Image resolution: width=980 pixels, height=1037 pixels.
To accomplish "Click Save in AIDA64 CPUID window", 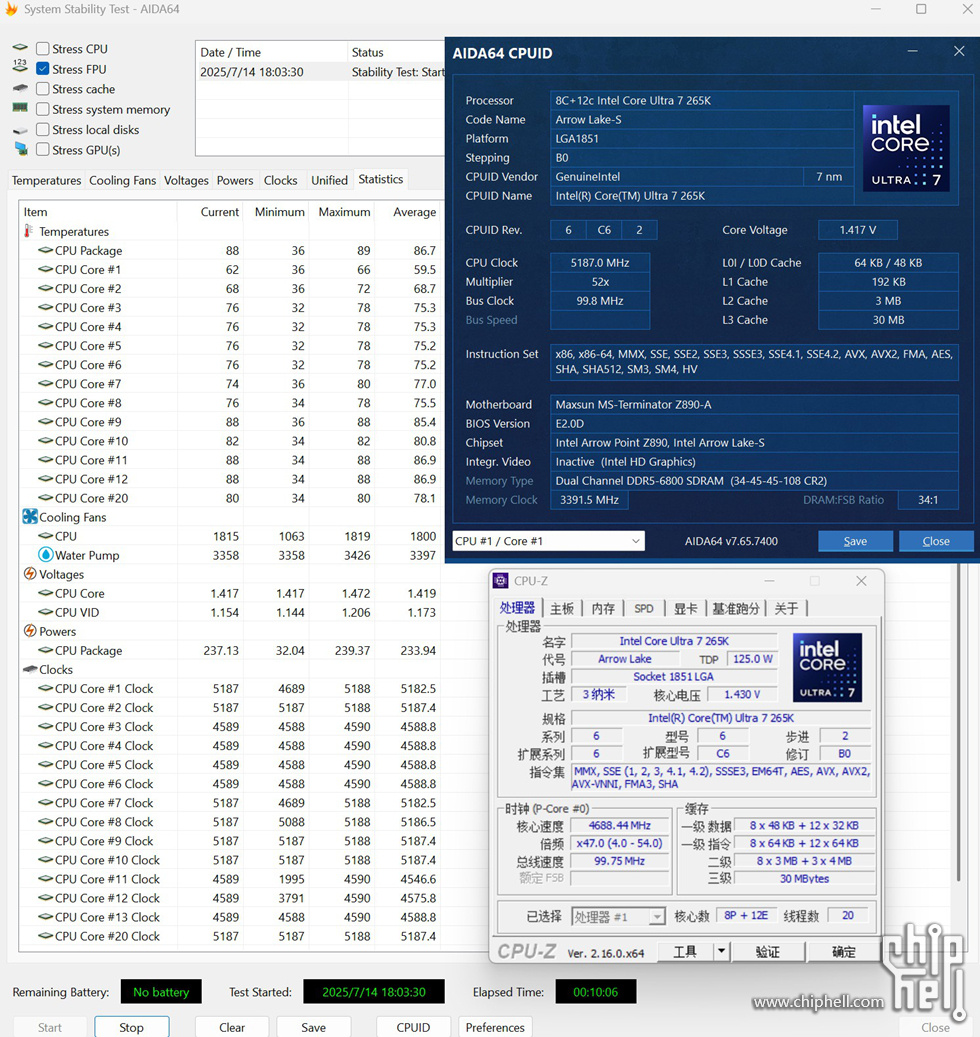I will click(855, 541).
